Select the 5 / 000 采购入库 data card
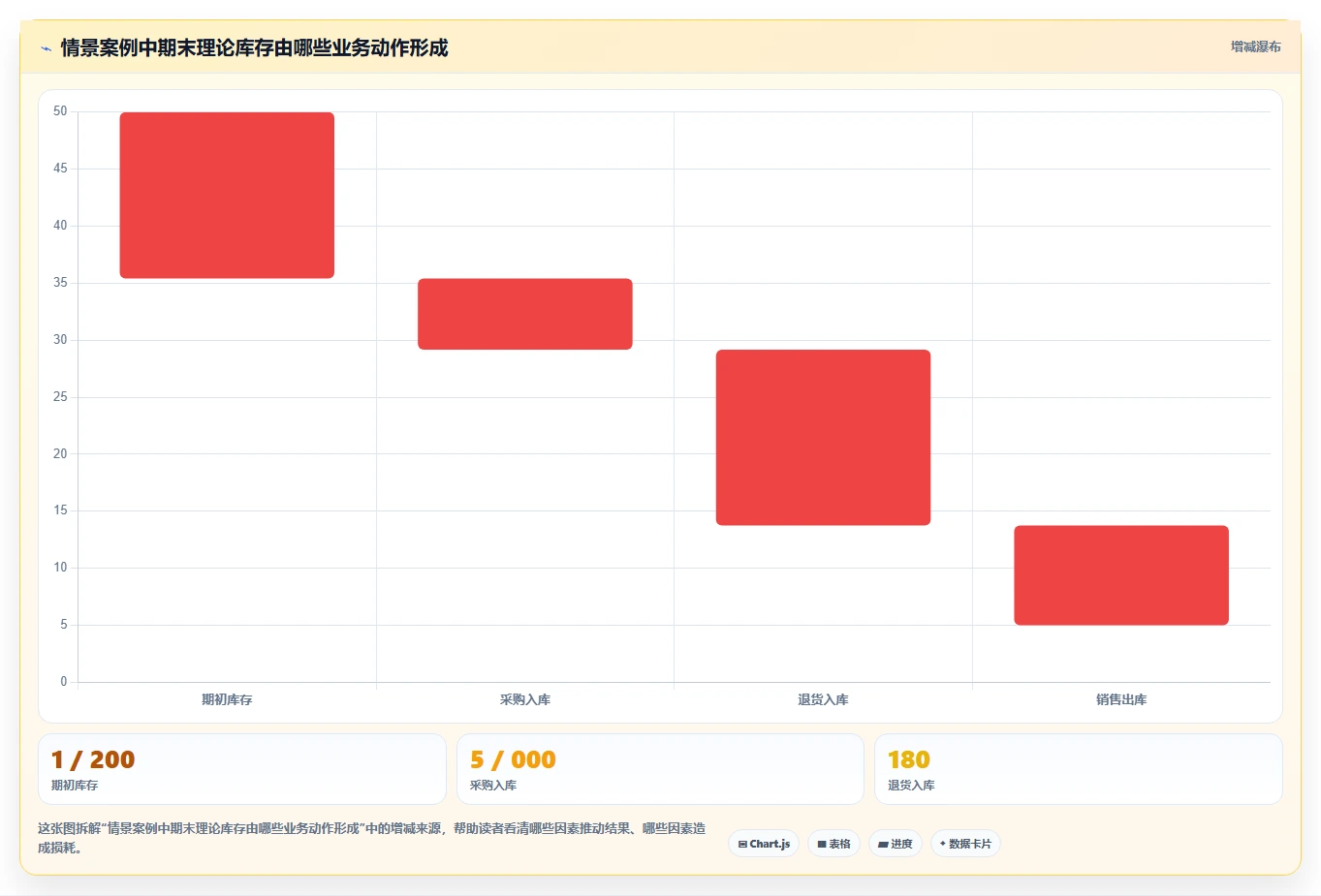 [x=660, y=769]
